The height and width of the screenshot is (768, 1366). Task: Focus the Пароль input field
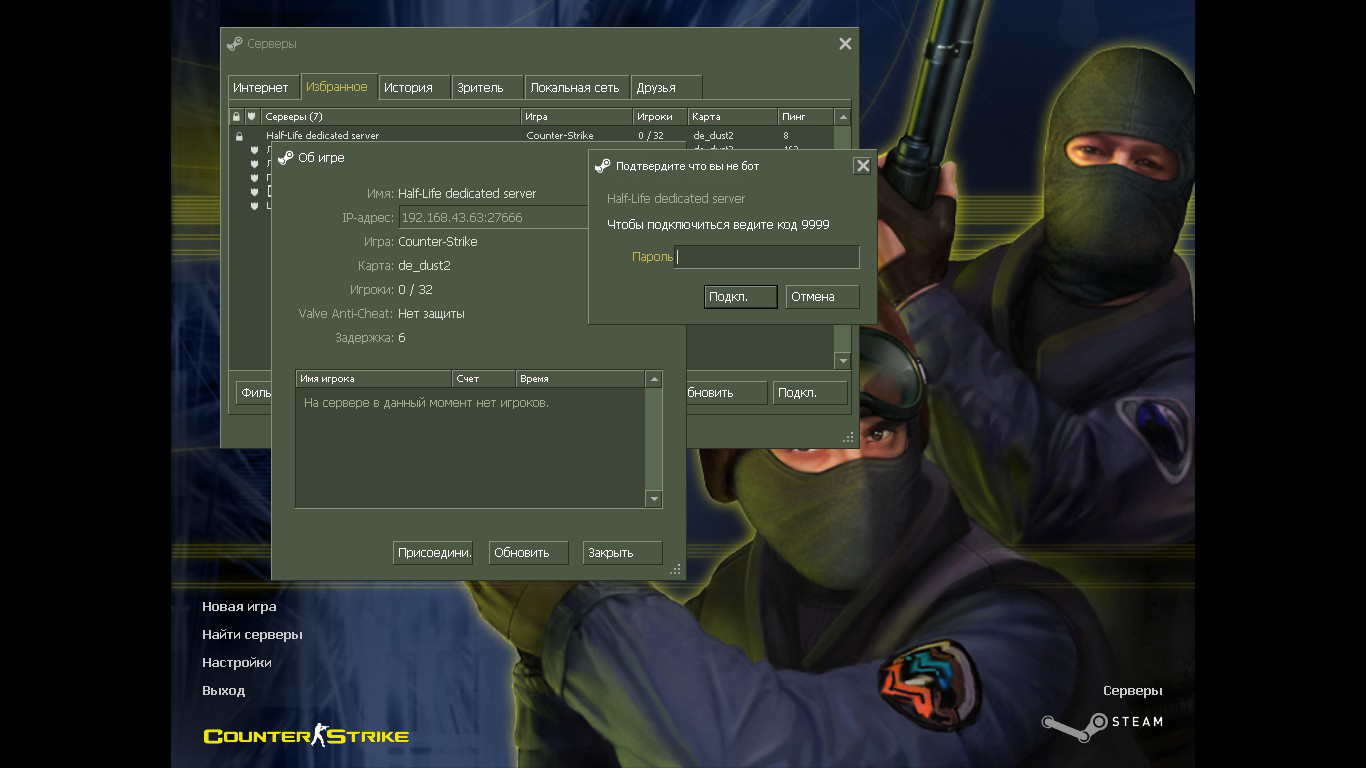tap(767, 257)
